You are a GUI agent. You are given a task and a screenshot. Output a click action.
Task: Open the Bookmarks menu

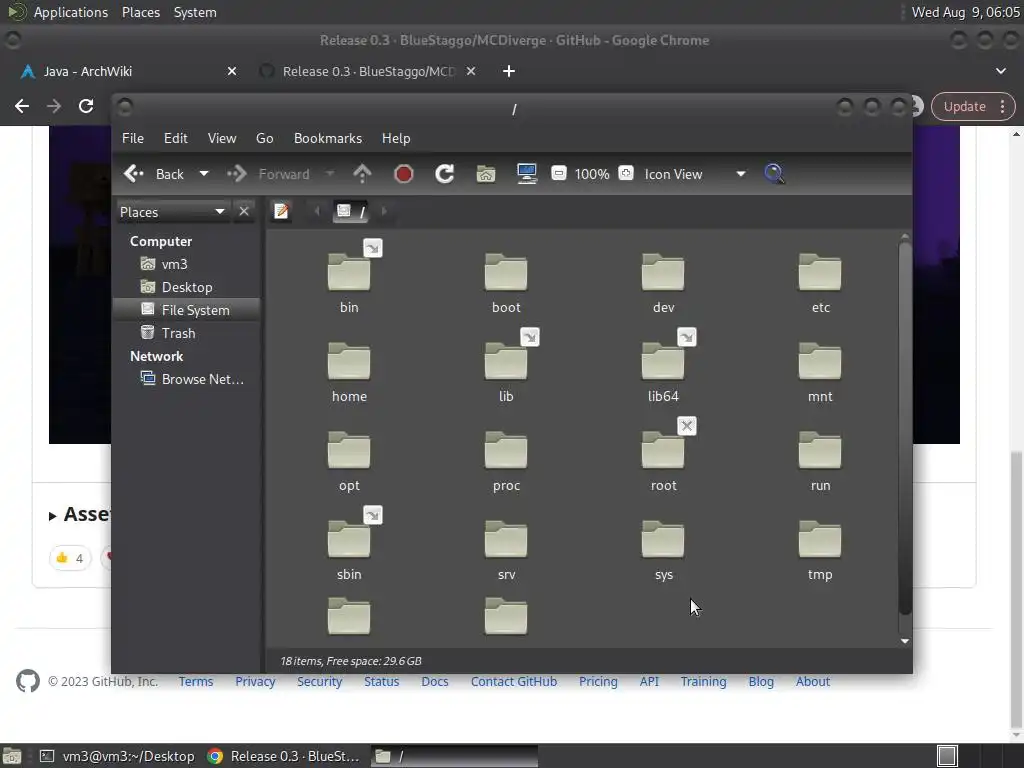coord(328,138)
